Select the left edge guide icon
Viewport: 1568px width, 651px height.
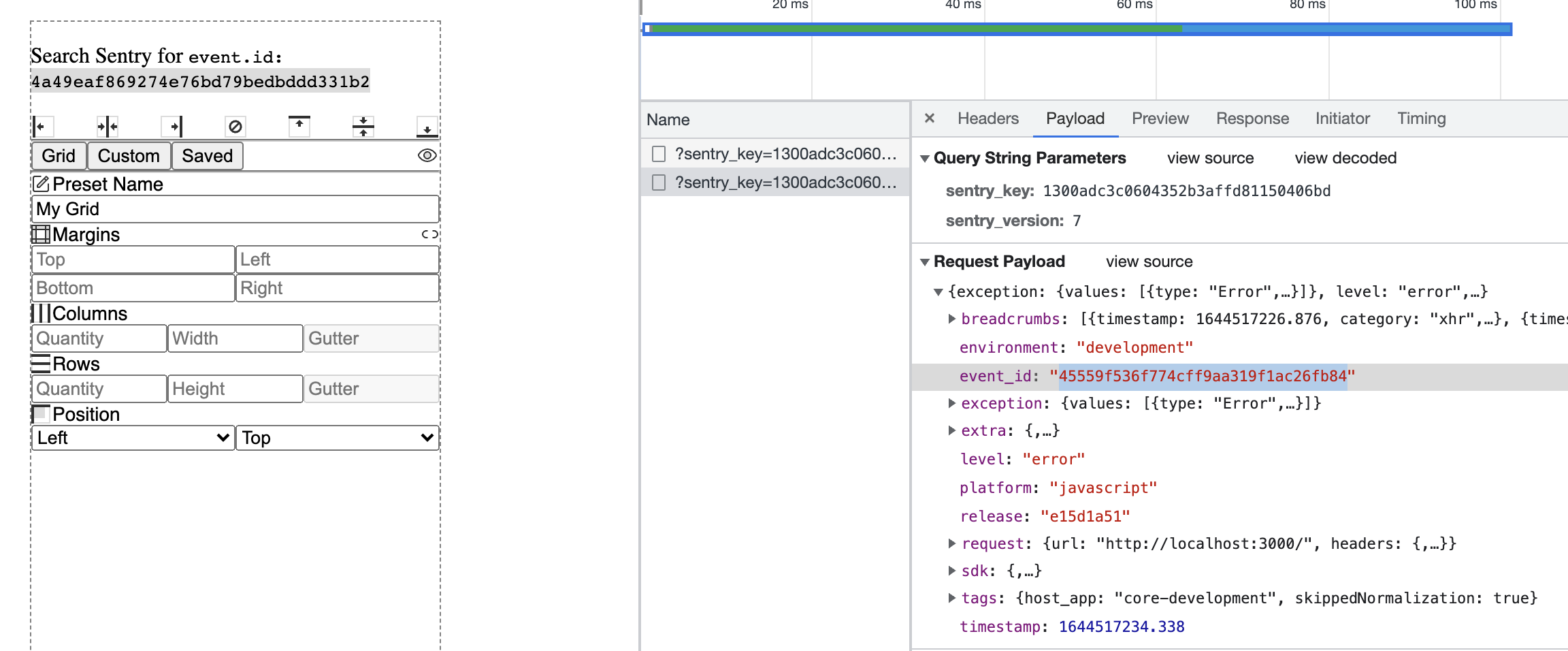41,126
